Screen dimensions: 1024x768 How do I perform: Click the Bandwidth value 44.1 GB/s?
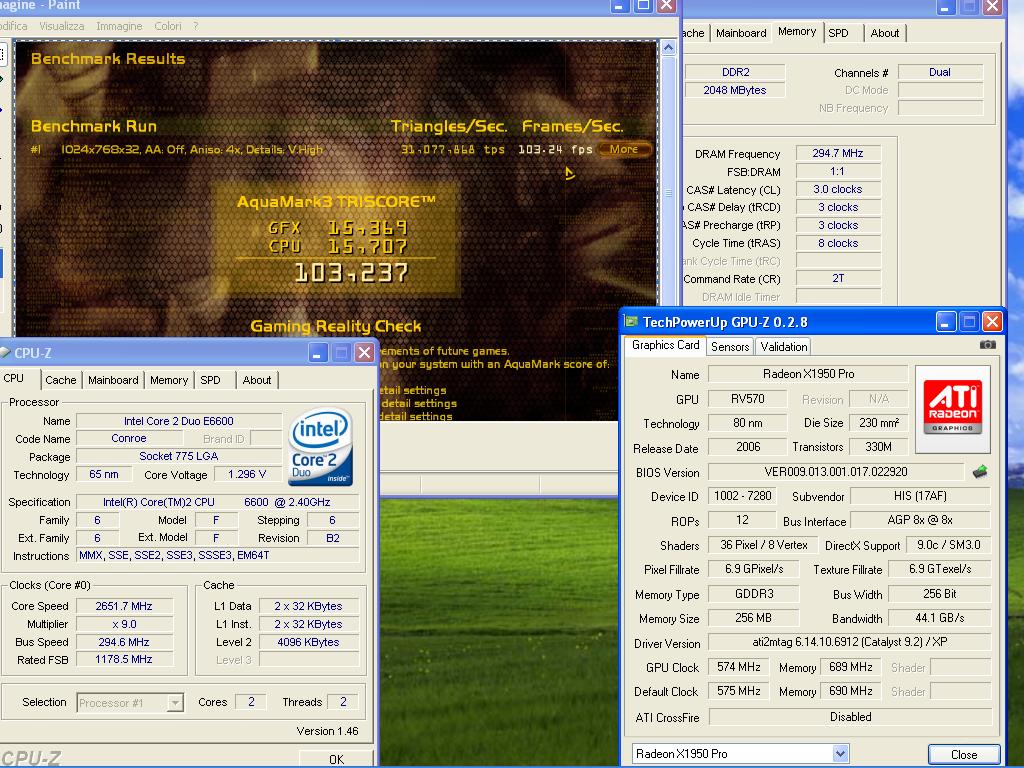940,618
